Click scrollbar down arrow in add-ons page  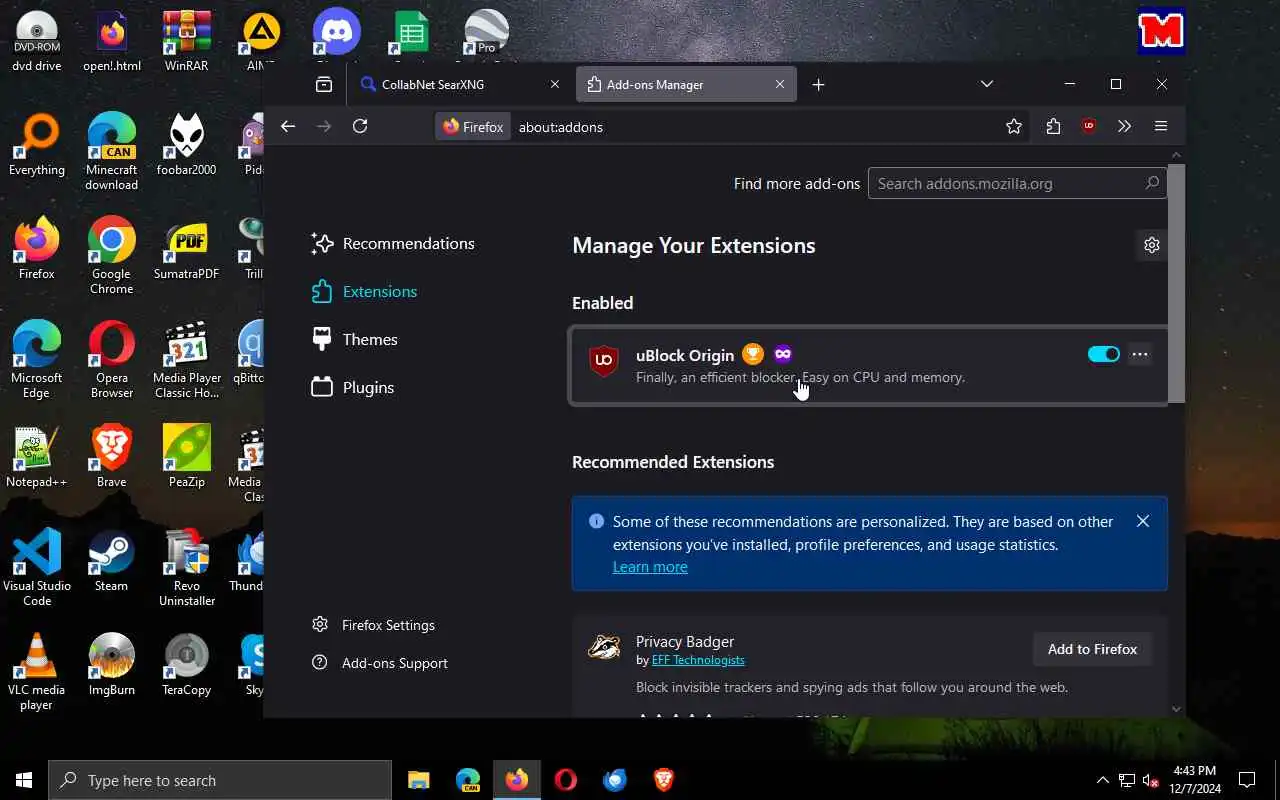(x=1177, y=709)
